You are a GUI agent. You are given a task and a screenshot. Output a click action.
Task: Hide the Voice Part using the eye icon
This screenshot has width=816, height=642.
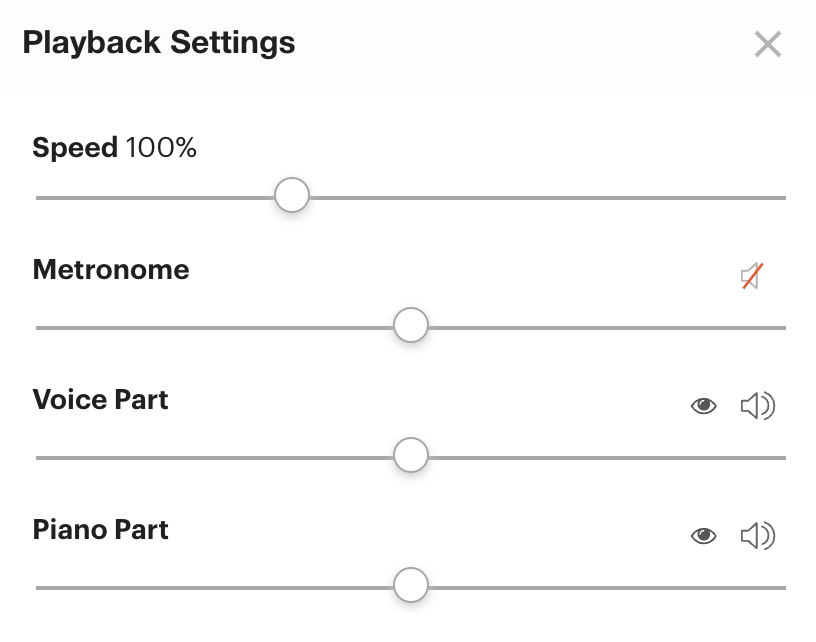click(704, 405)
